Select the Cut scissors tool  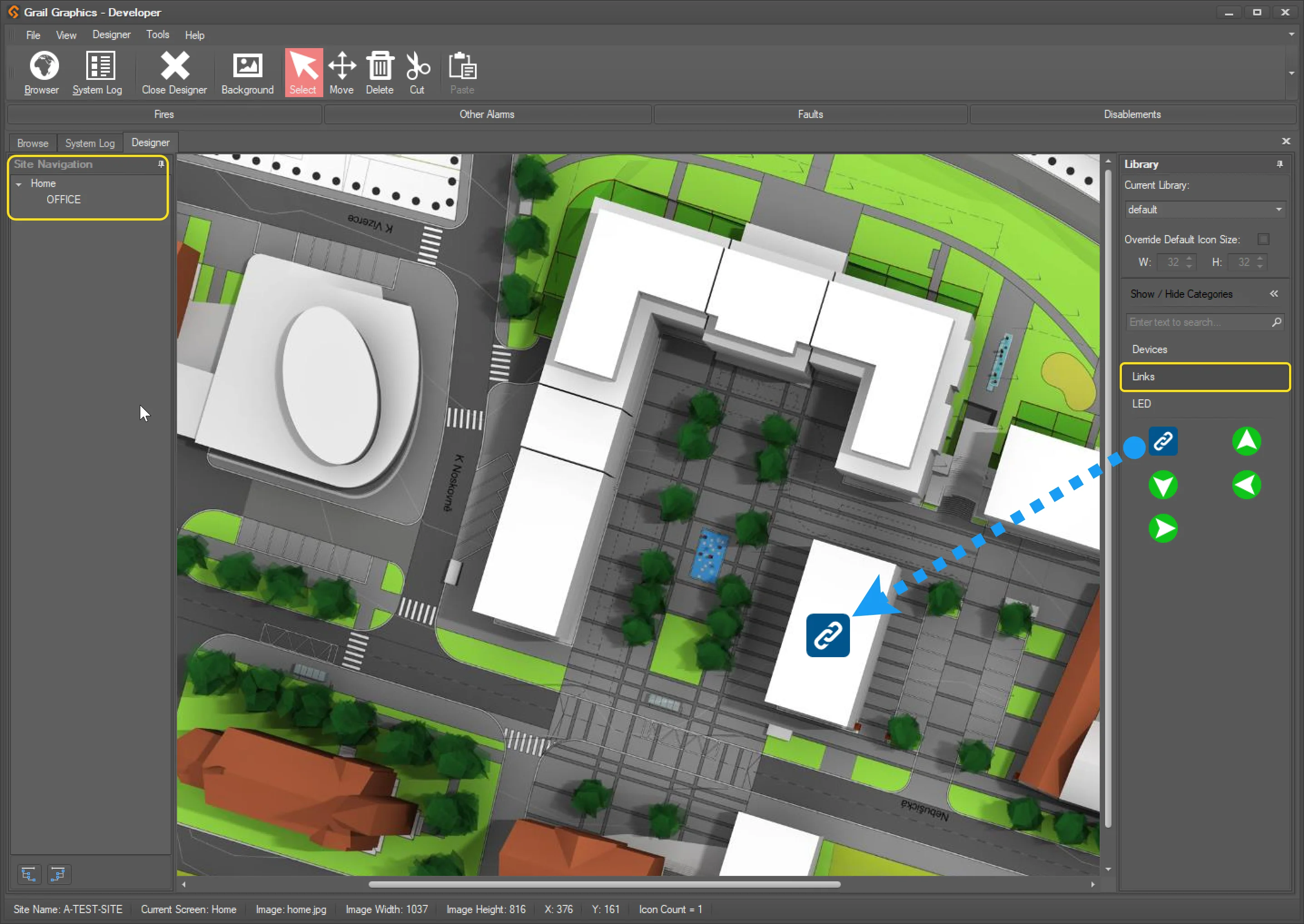(417, 66)
